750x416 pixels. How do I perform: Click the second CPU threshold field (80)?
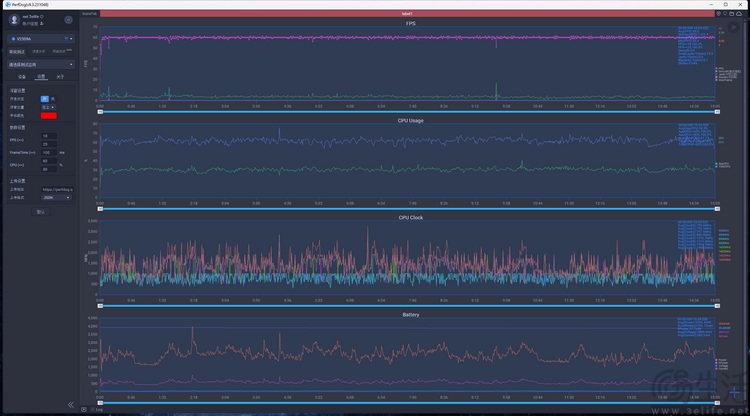(49, 169)
